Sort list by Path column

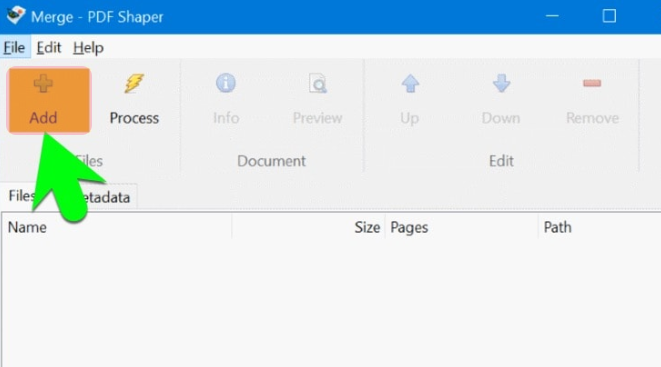[599, 227]
